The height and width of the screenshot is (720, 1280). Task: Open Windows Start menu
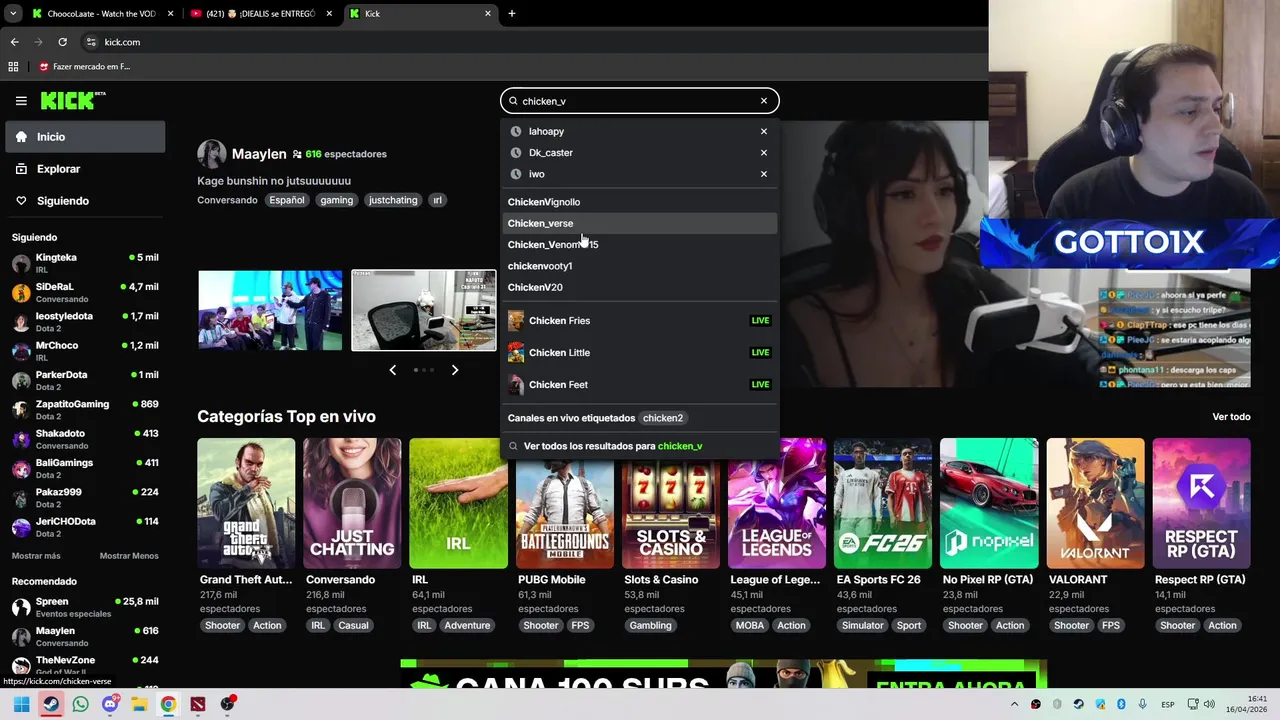[x=21, y=704]
